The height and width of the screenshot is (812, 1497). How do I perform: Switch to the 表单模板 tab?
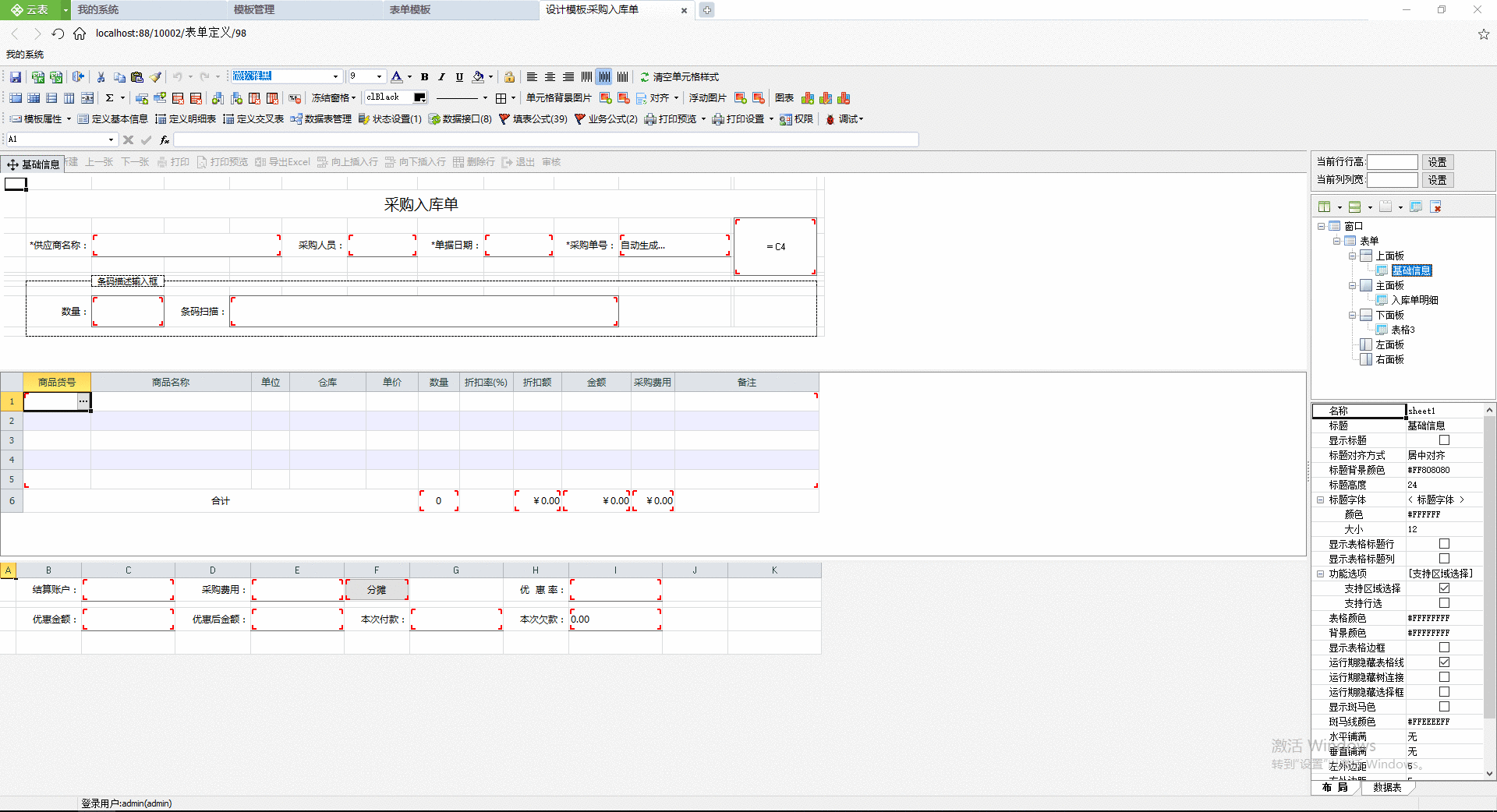(x=410, y=10)
